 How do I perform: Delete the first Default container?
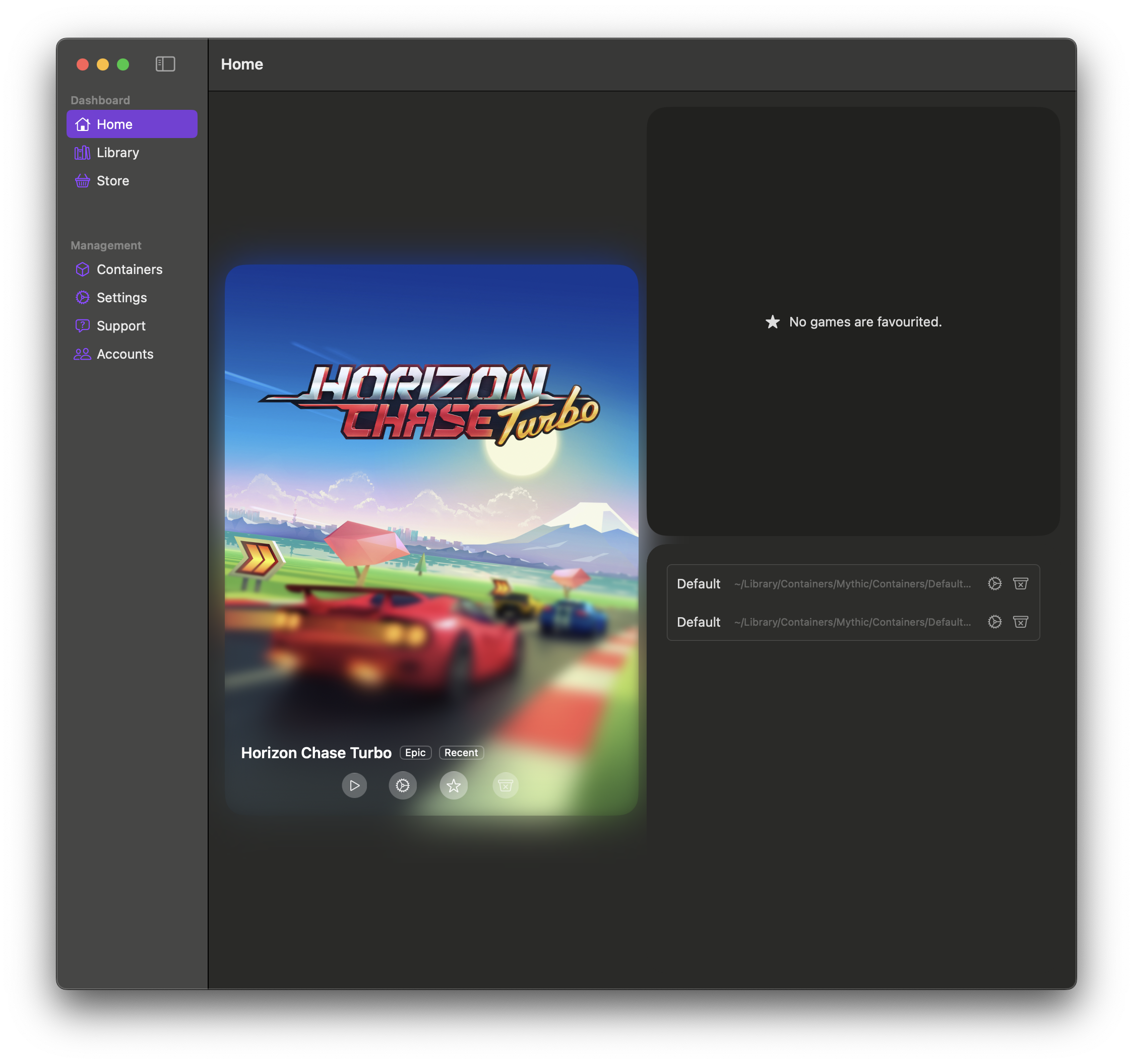[x=1021, y=583]
